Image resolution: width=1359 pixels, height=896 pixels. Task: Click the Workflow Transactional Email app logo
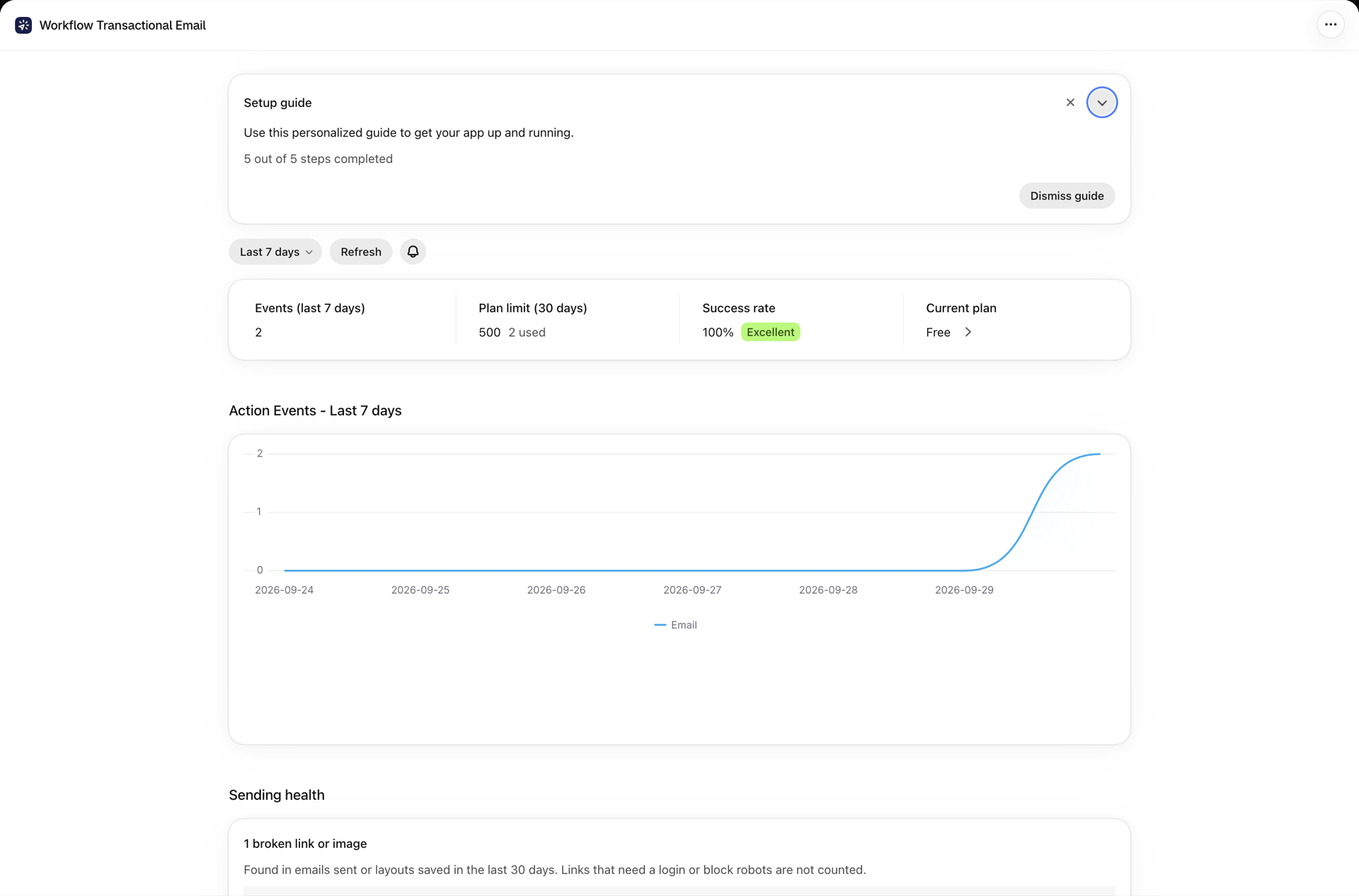coord(23,25)
